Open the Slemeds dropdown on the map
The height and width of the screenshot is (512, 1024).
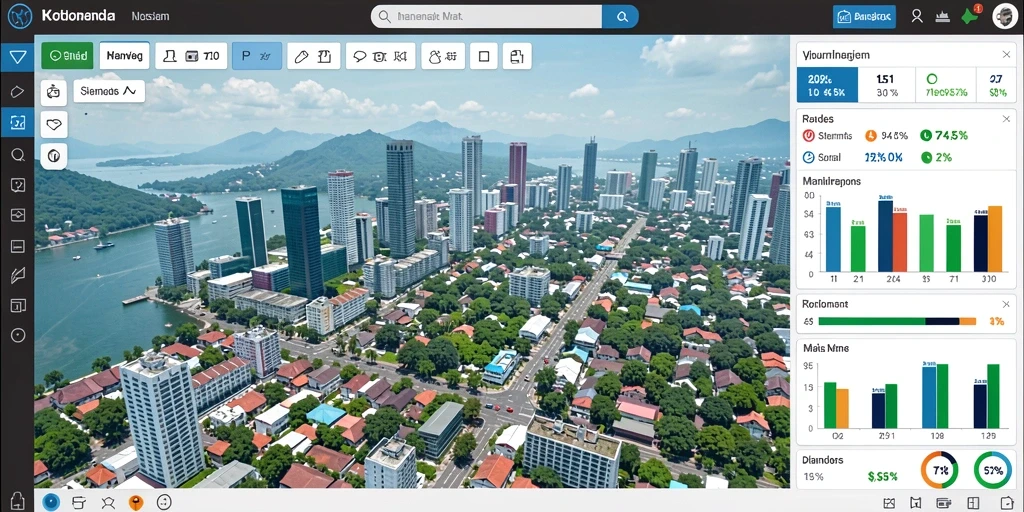click(x=108, y=91)
